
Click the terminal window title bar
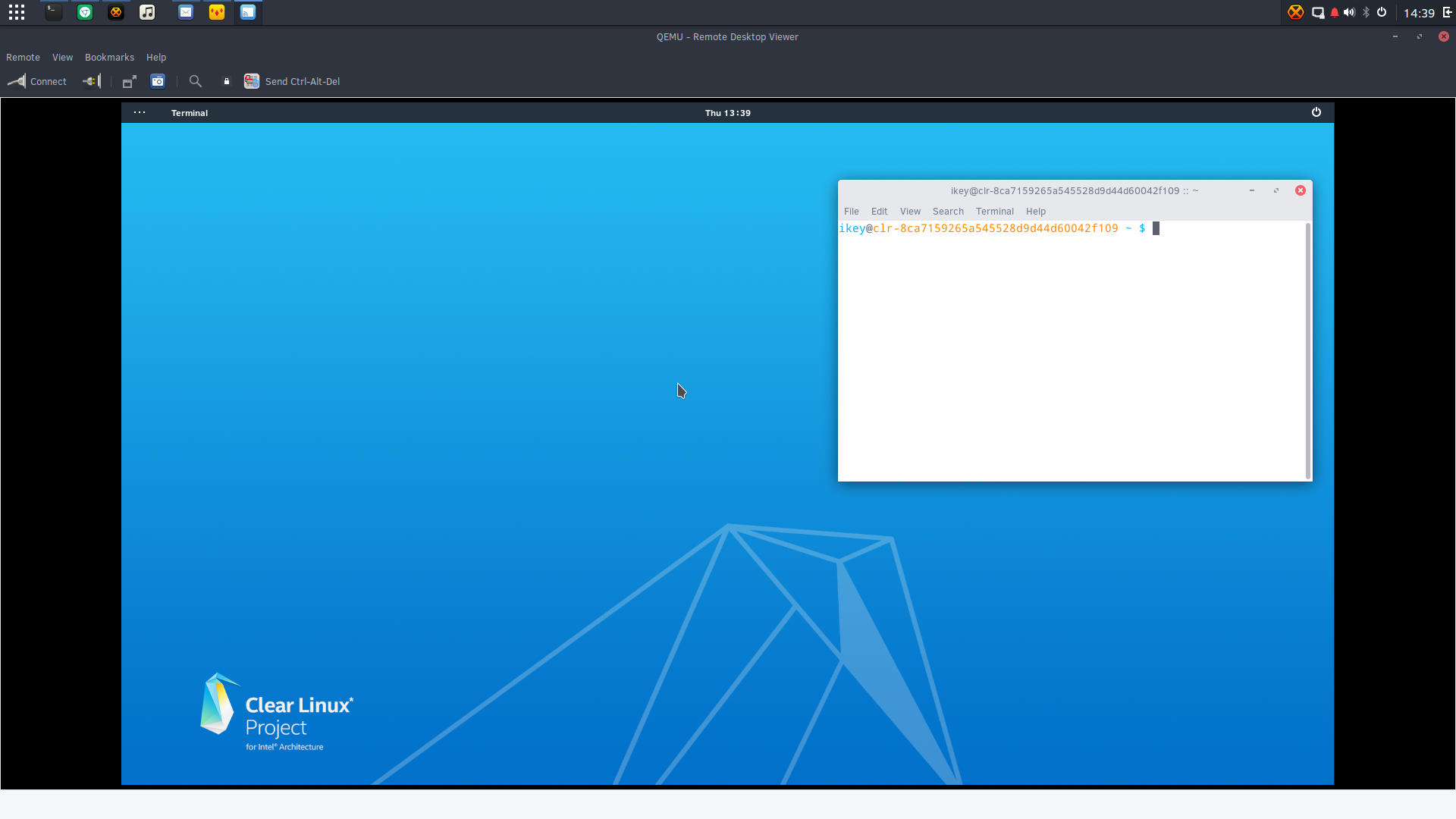click(x=1075, y=191)
